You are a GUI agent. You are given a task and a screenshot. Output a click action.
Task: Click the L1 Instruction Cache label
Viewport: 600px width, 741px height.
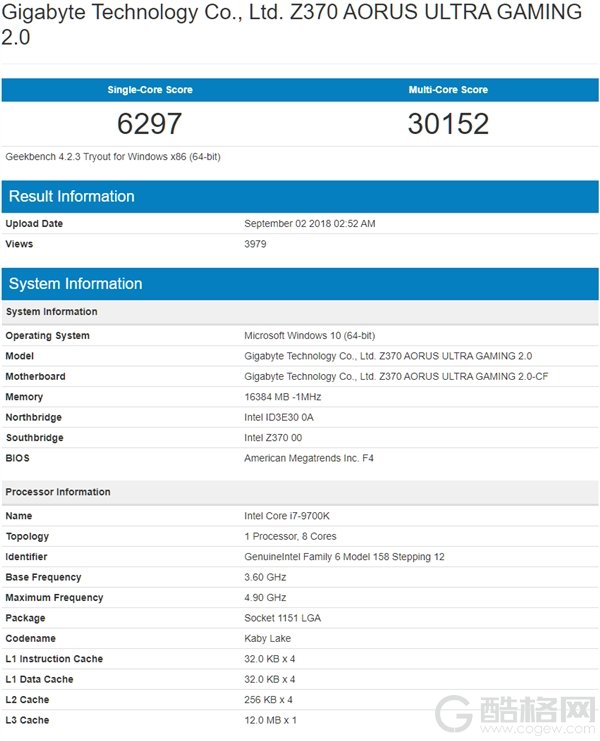coord(54,659)
